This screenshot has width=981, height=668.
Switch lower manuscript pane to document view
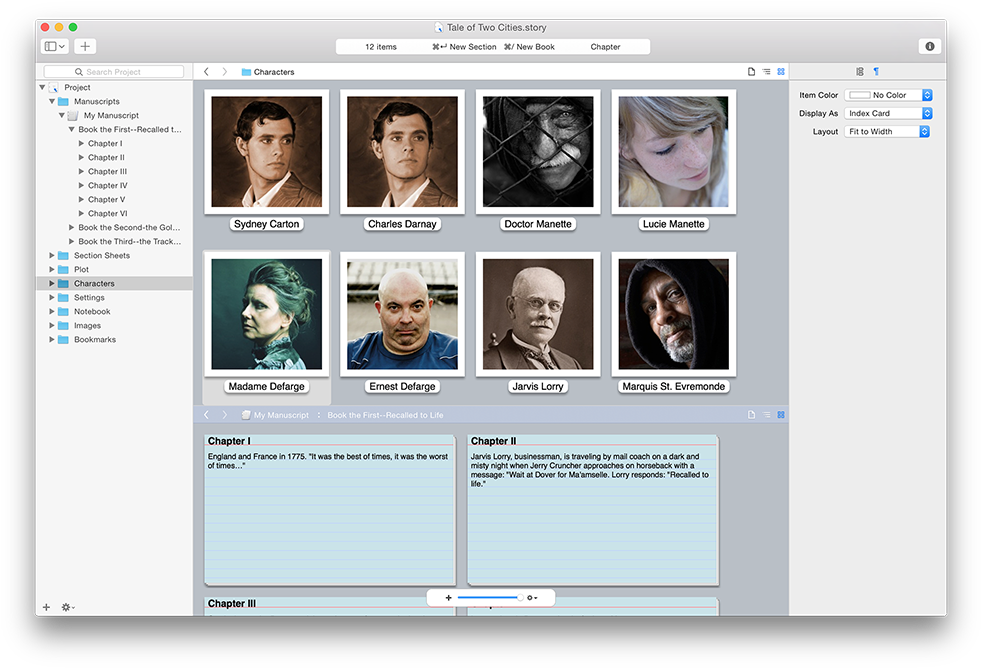click(751, 415)
